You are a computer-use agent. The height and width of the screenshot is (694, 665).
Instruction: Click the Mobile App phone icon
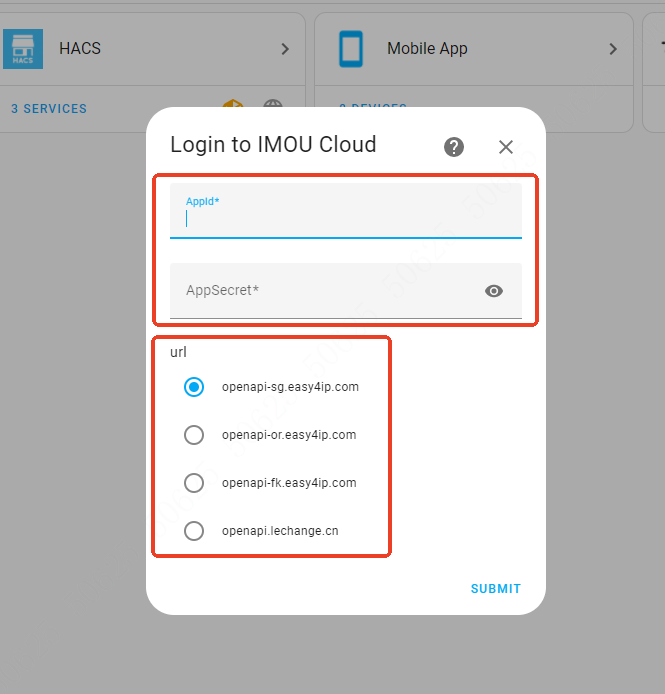[351, 49]
